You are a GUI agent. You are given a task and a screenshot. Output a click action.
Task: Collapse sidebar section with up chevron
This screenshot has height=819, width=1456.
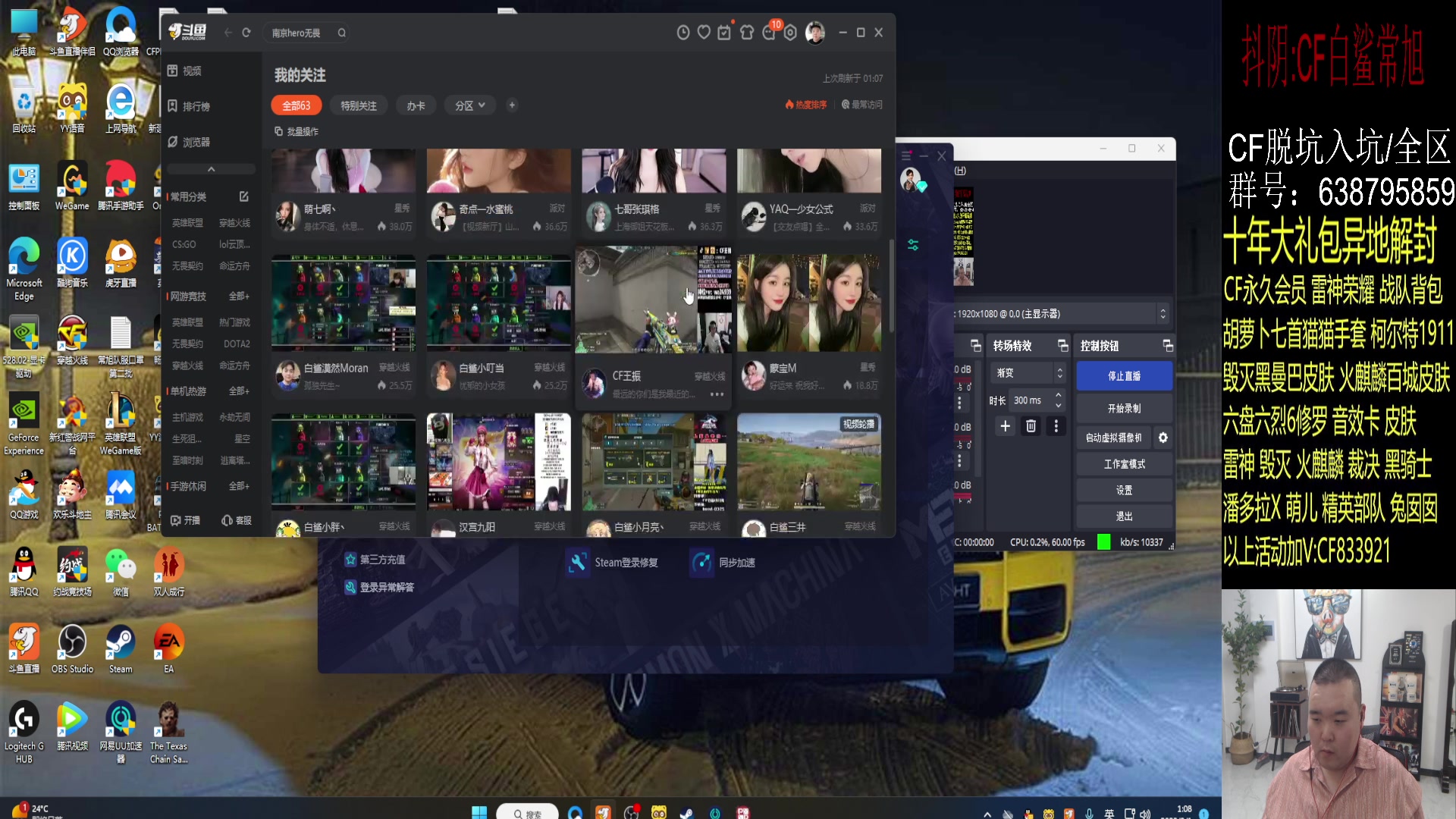click(211, 169)
